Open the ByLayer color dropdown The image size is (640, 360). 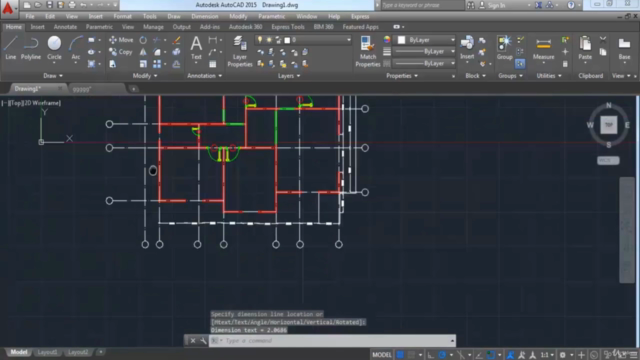[x=453, y=40]
